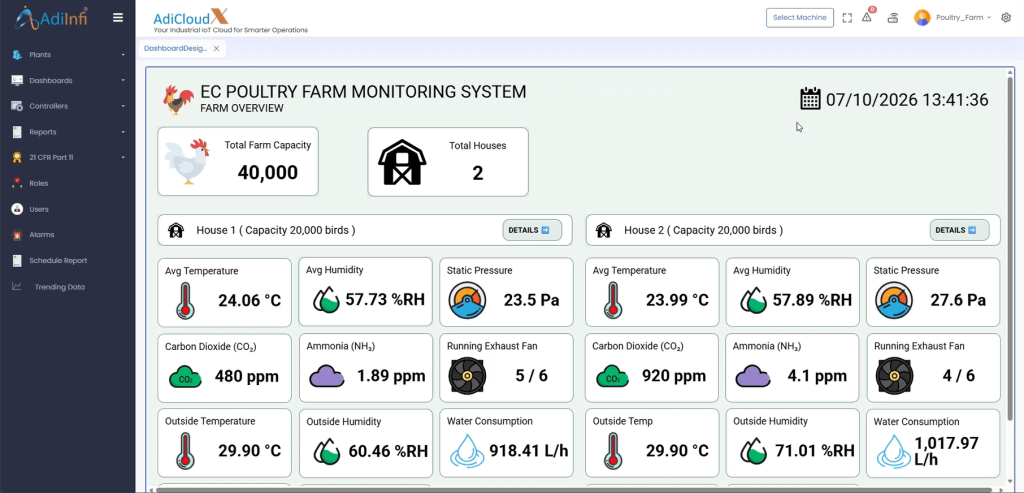Click the rooster logo in dashboard title

pyautogui.click(x=178, y=99)
